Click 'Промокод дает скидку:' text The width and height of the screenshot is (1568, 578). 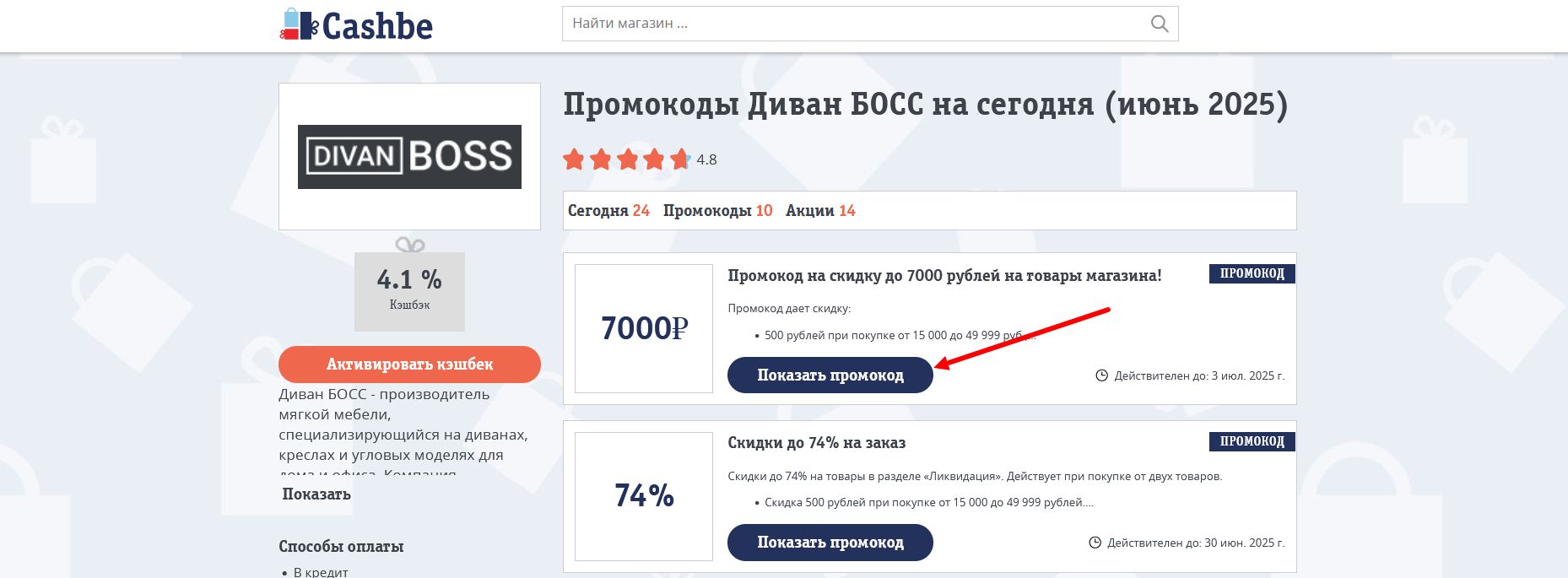pos(789,309)
